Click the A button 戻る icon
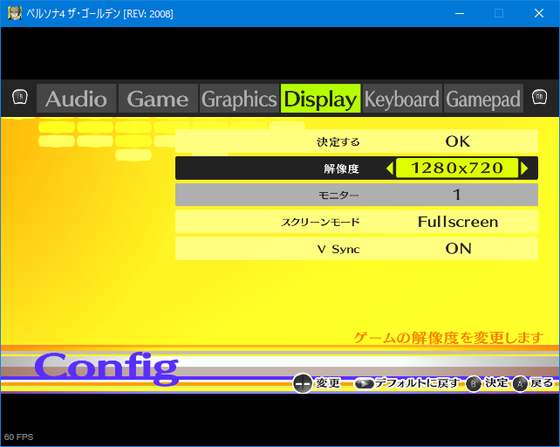The width and height of the screenshot is (560, 447). click(x=520, y=384)
